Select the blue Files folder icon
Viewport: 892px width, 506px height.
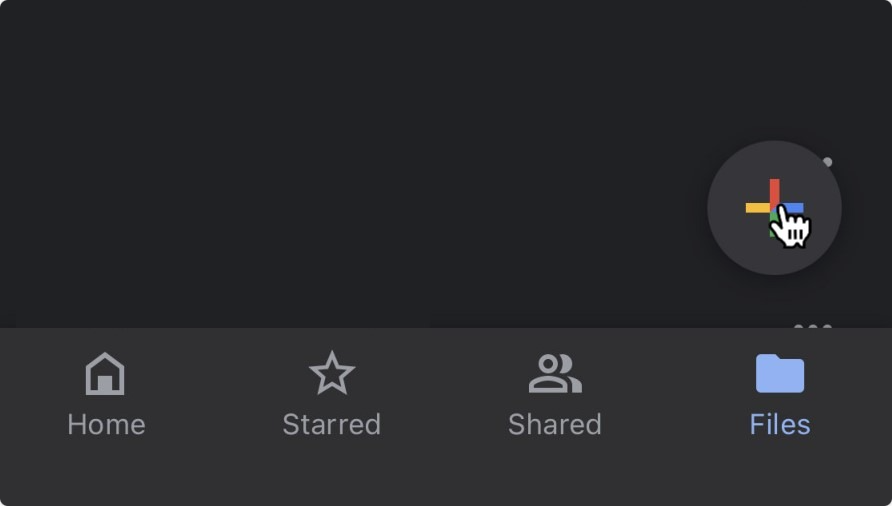[x=780, y=373]
